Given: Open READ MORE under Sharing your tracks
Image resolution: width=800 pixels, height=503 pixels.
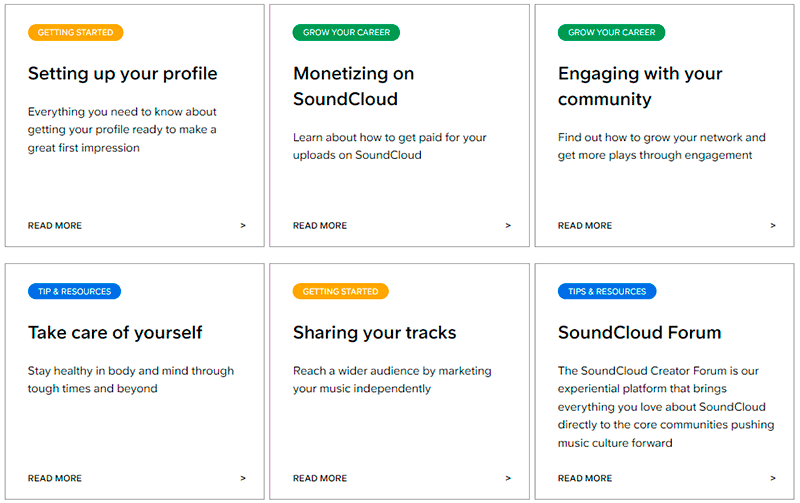Looking at the screenshot, I should click(x=320, y=479).
